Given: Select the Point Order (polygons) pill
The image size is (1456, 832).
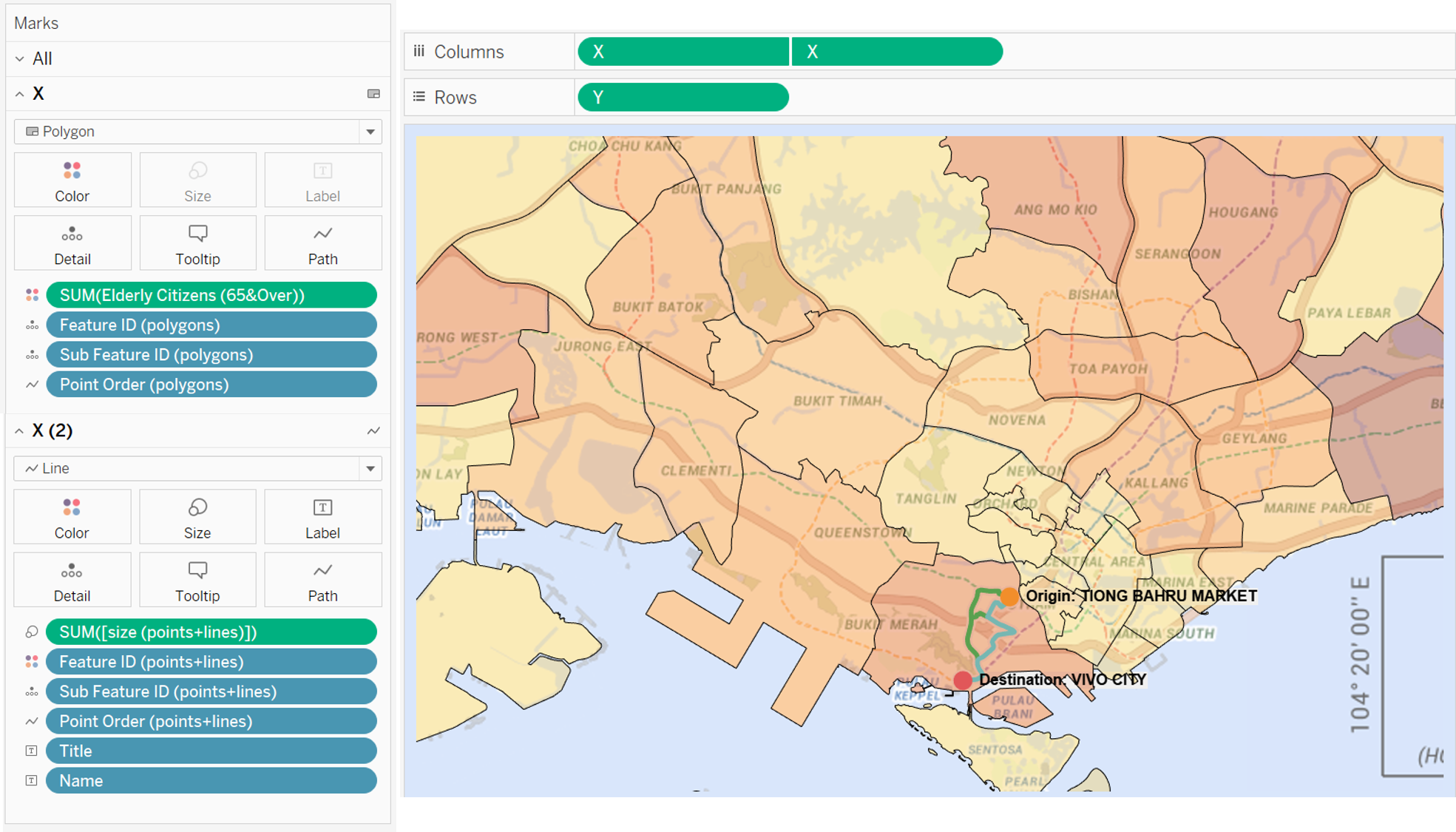Looking at the screenshot, I should tap(211, 385).
